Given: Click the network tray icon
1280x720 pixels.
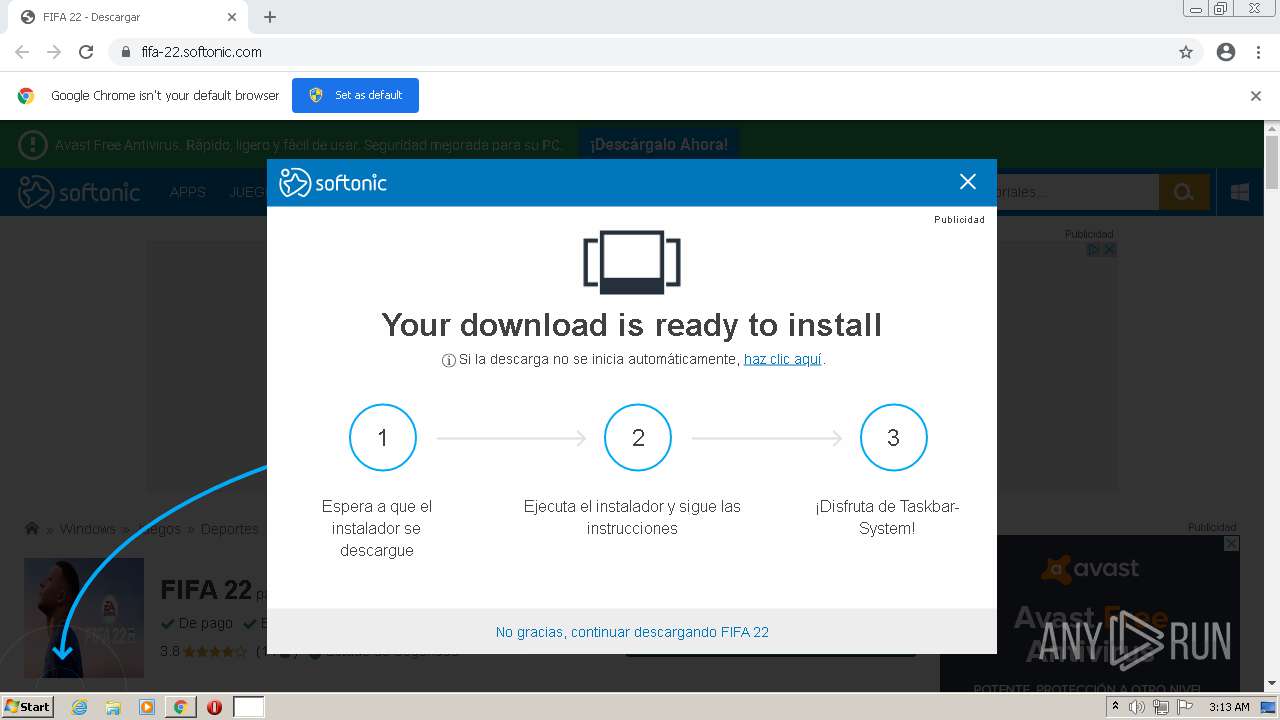Looking at the screenshot, I should click(1161, 707).
